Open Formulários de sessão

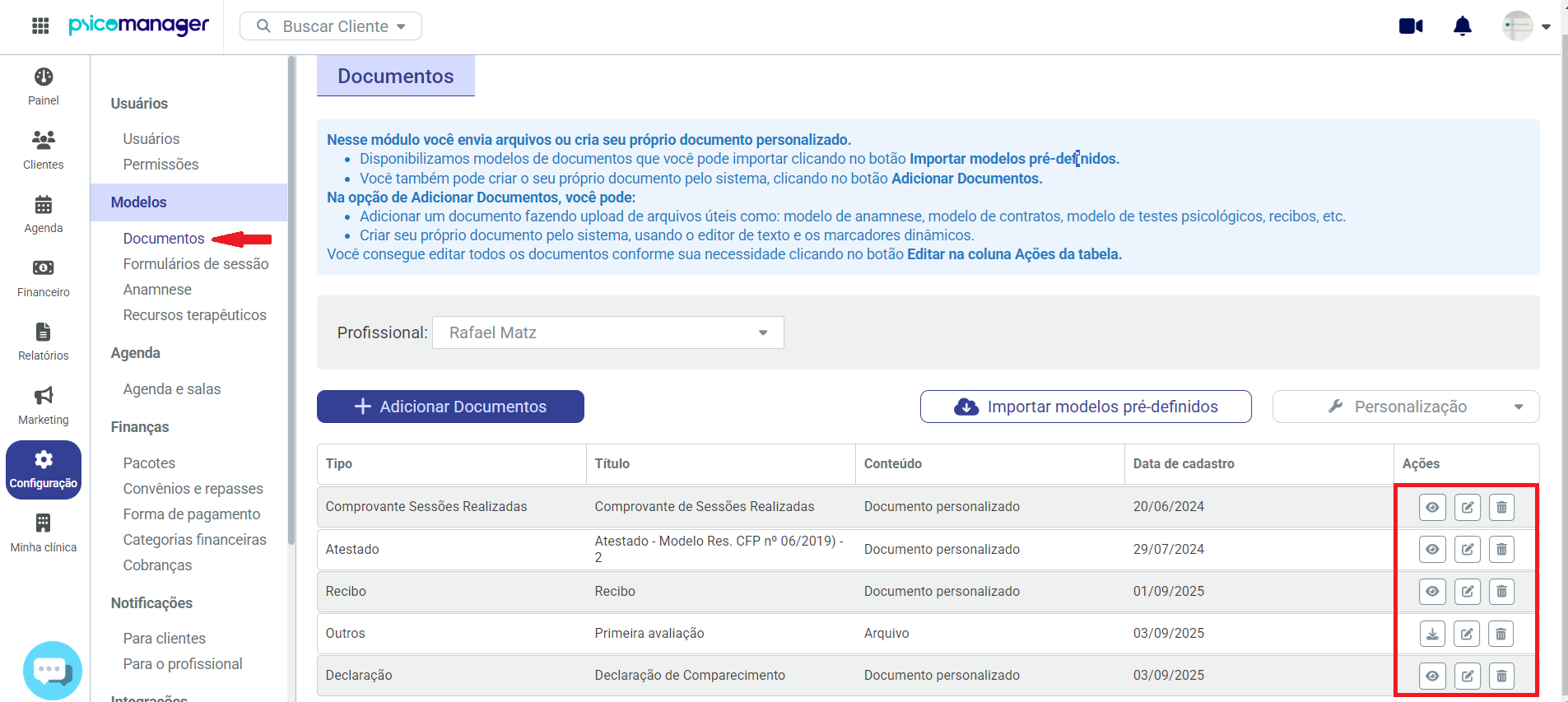click(196, 264)
